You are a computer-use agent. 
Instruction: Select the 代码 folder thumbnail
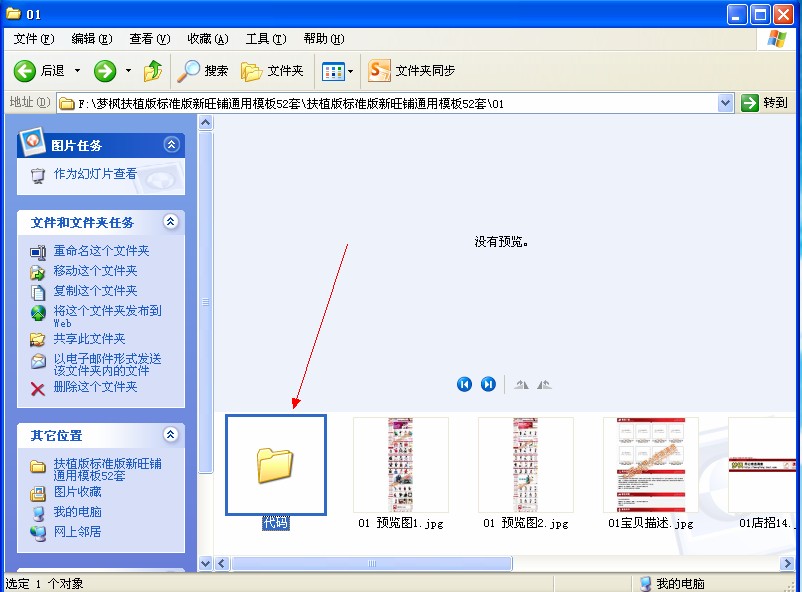tap(275, 465)
